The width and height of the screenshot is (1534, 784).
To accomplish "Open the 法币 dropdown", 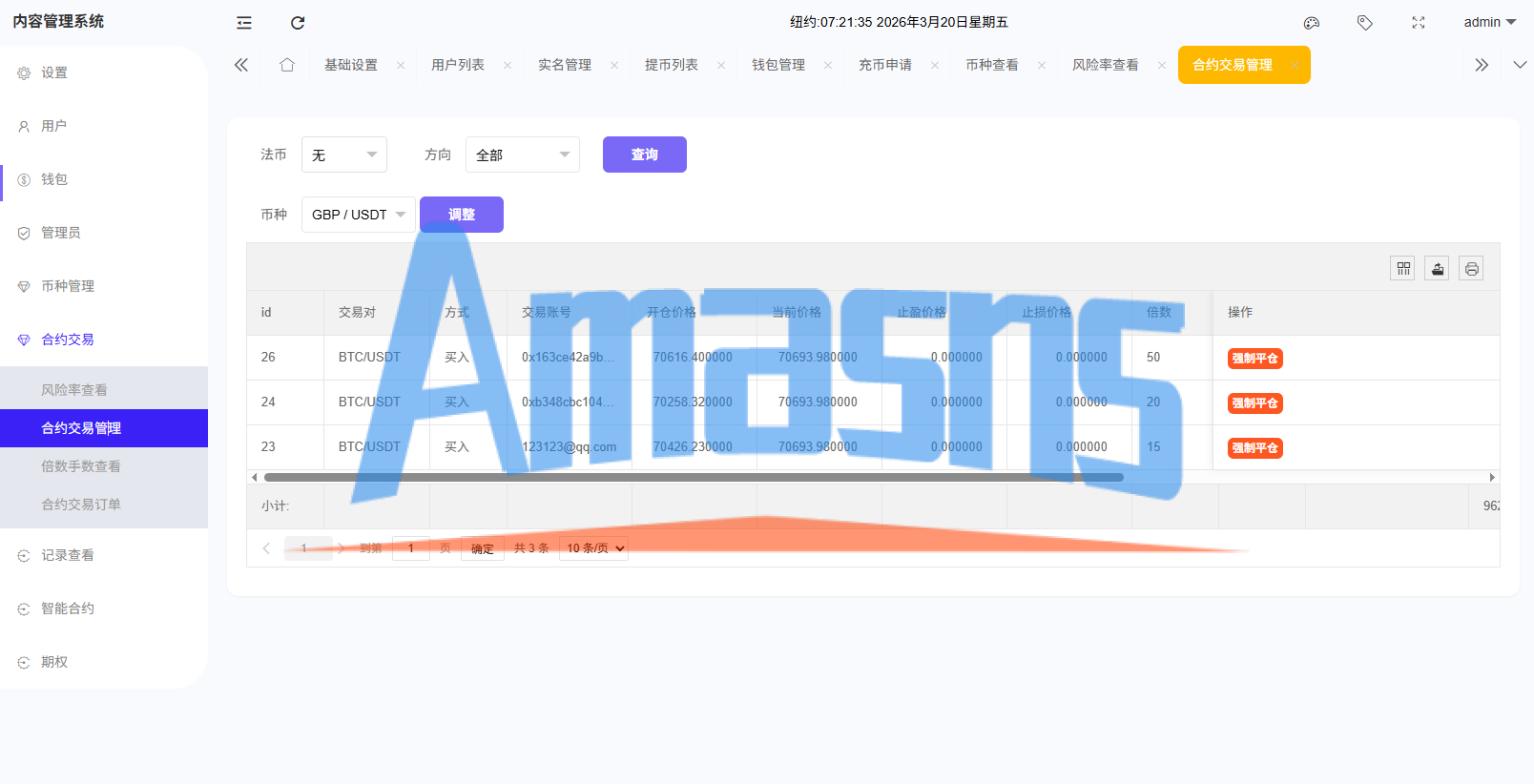I will [344, 155].
